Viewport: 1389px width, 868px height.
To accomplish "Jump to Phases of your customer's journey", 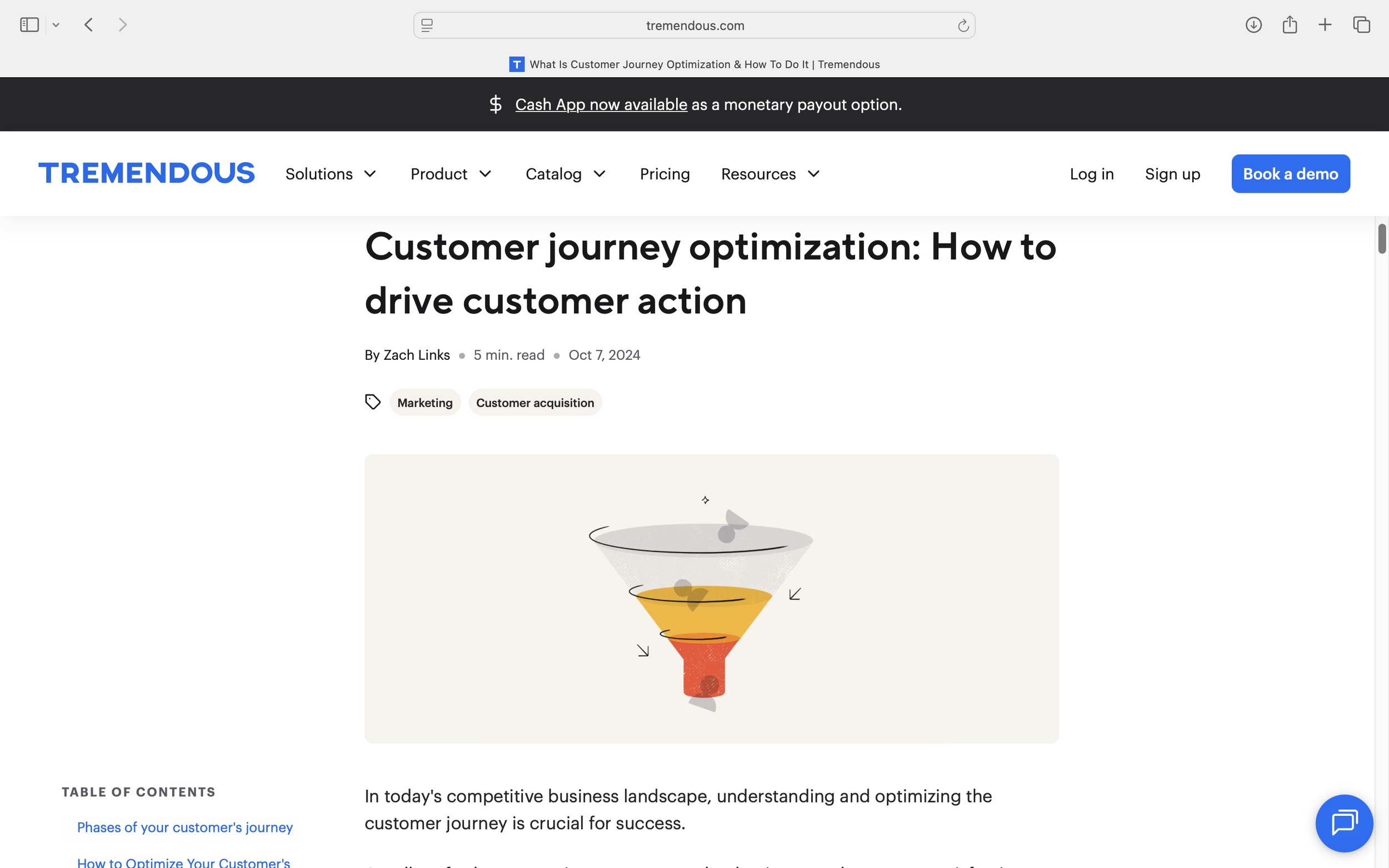I will pyautogui.click(x=185, y=827).
